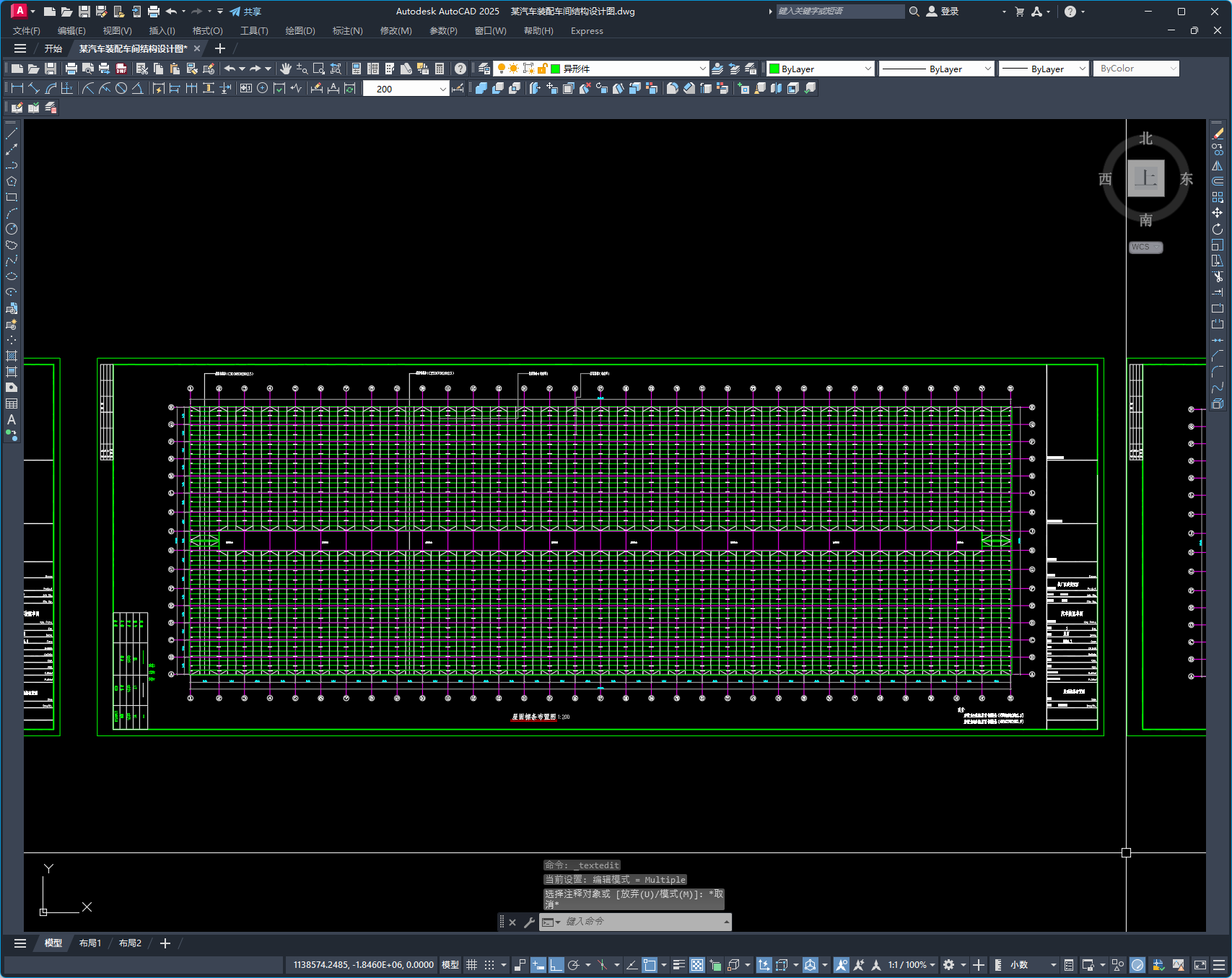Click the ViewCube 上 top face
The width and height of the screenshot is (1232, 978).
pos(1146,178)
